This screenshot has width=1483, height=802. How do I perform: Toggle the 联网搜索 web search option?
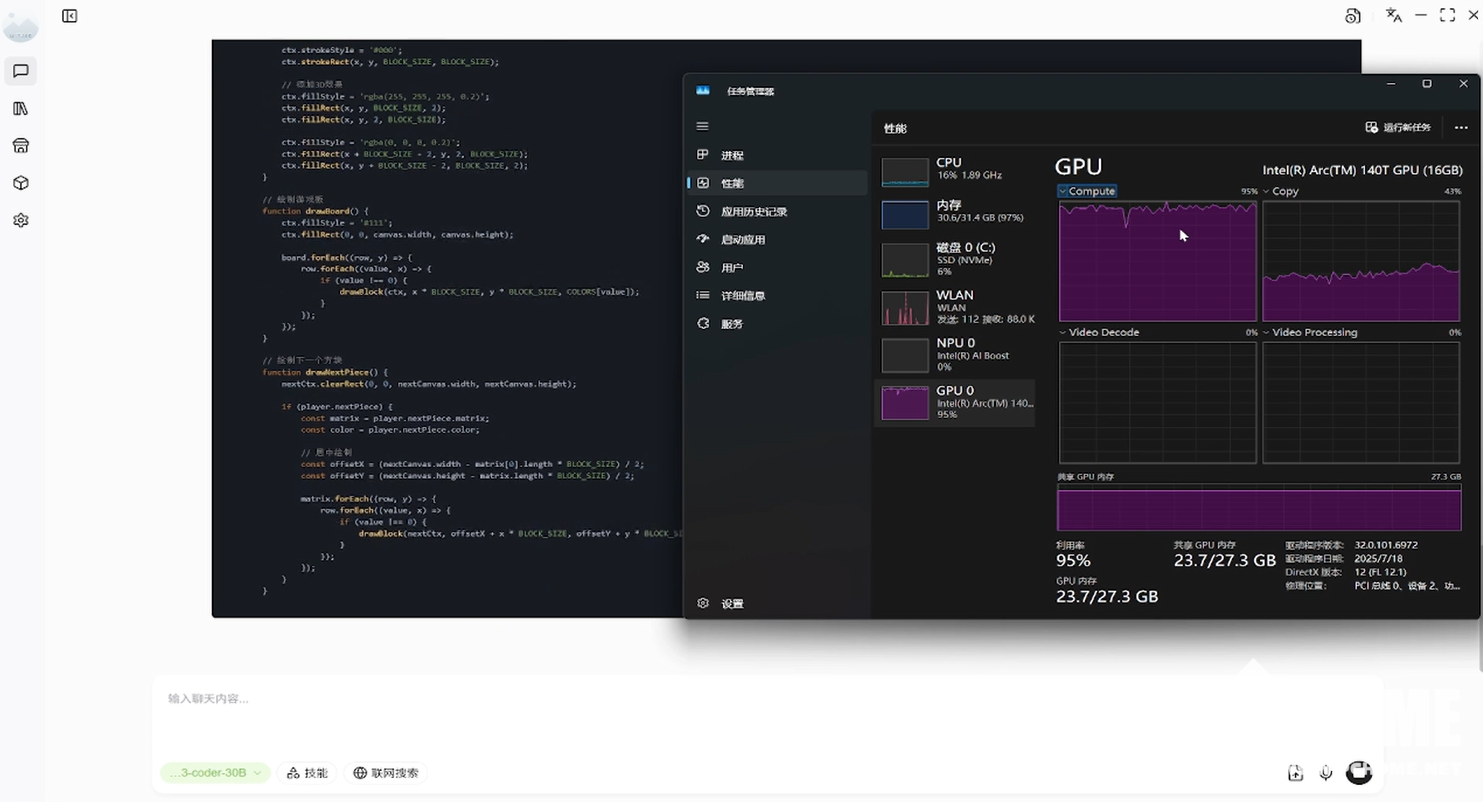[x=386, y=773]
